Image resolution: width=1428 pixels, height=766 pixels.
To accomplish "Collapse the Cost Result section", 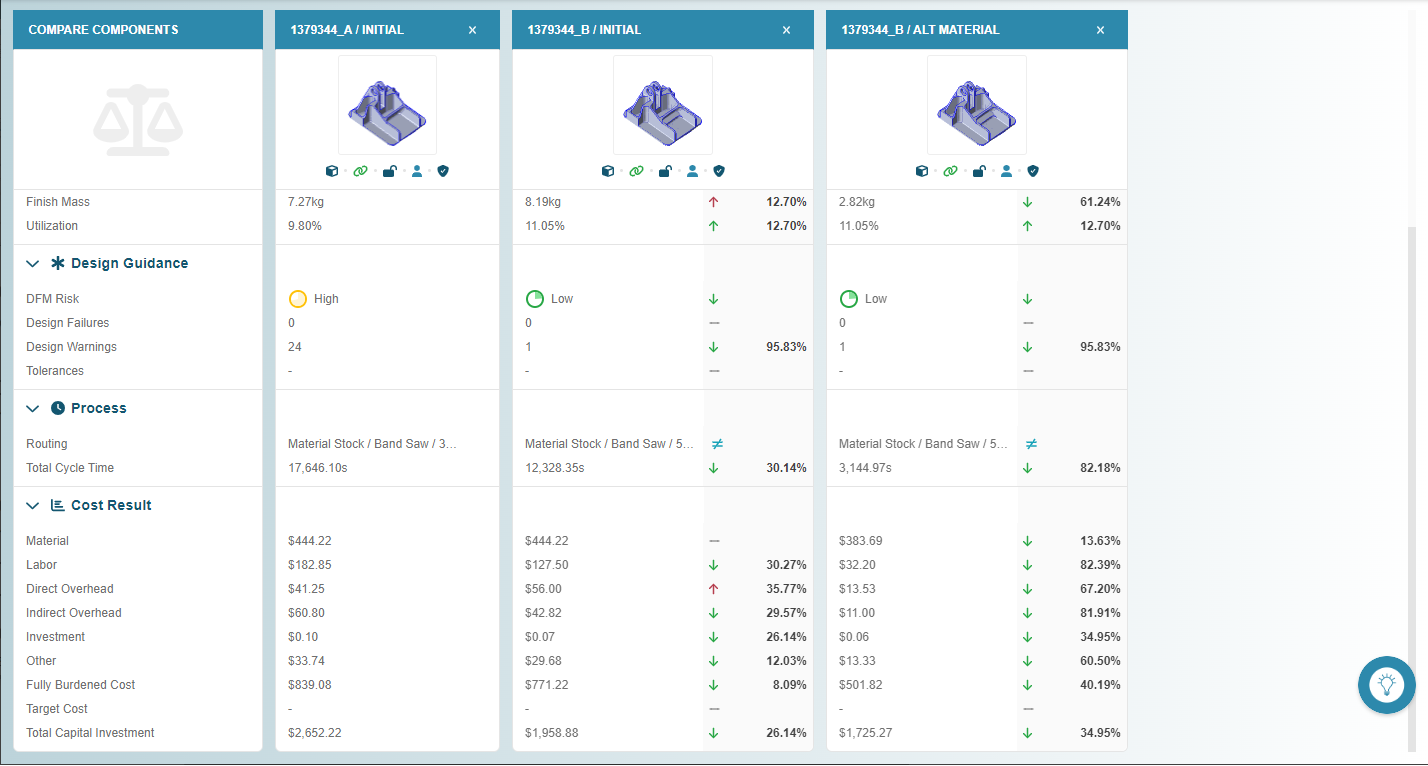I will (x=33, y=506).
